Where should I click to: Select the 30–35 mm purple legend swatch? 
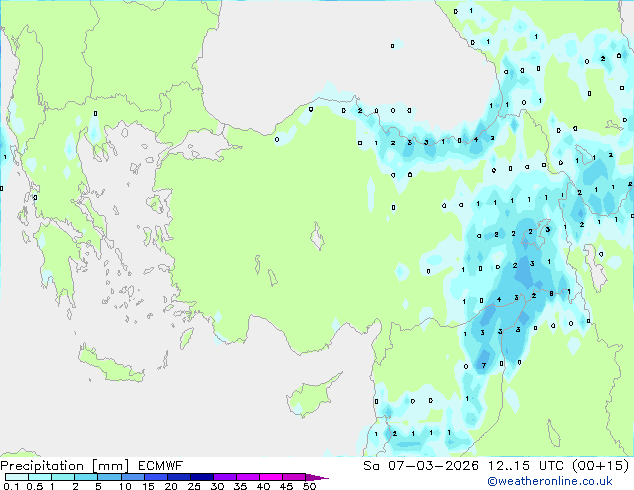pos(224,477)
